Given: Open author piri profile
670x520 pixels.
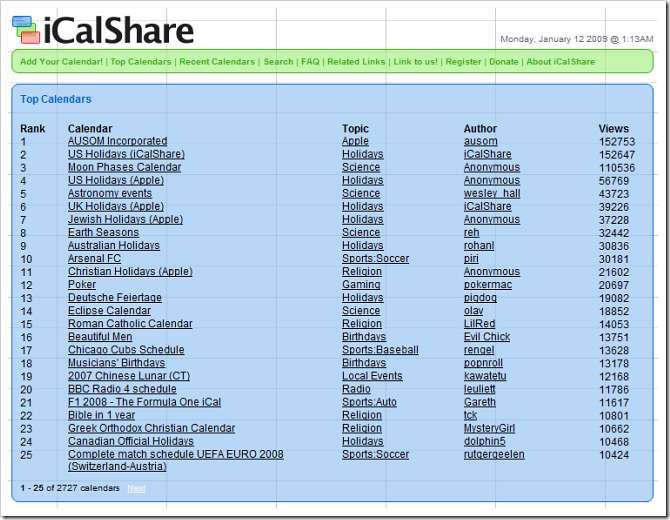Looking at the screenshot, I should click(471, 259).
